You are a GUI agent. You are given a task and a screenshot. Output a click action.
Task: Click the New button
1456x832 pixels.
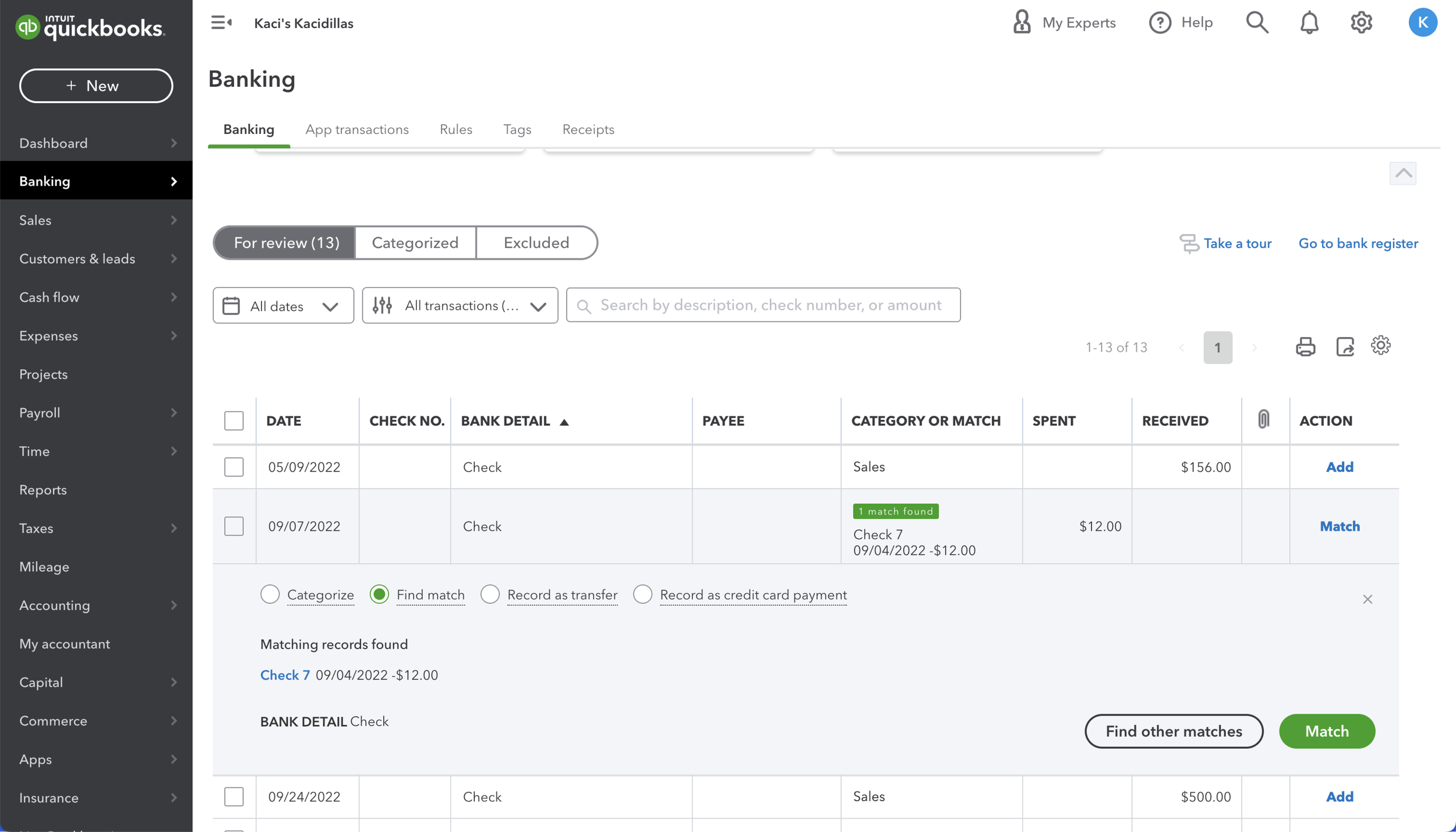(x=96, y=86)
